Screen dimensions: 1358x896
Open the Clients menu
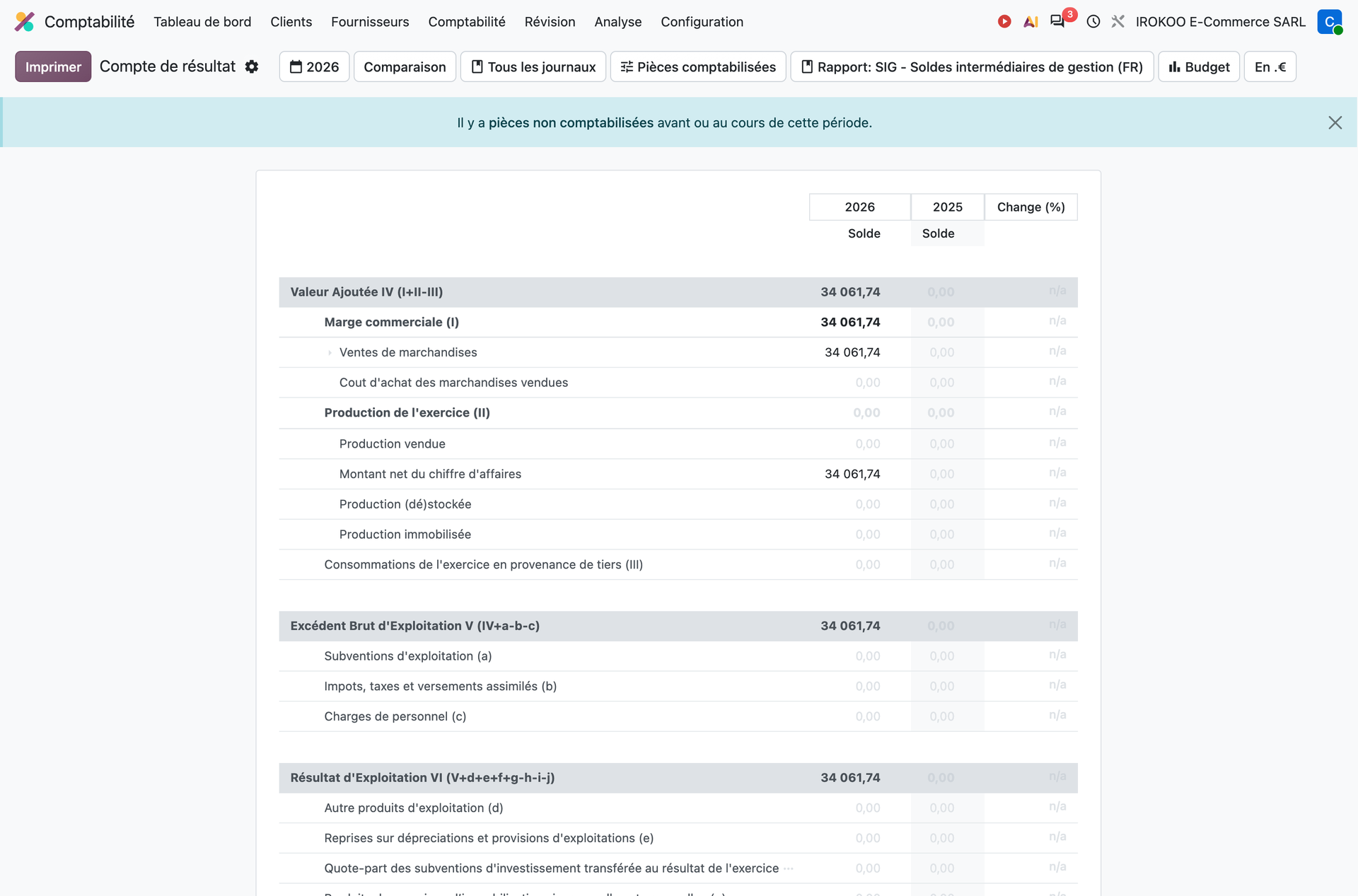pos(291,22)
